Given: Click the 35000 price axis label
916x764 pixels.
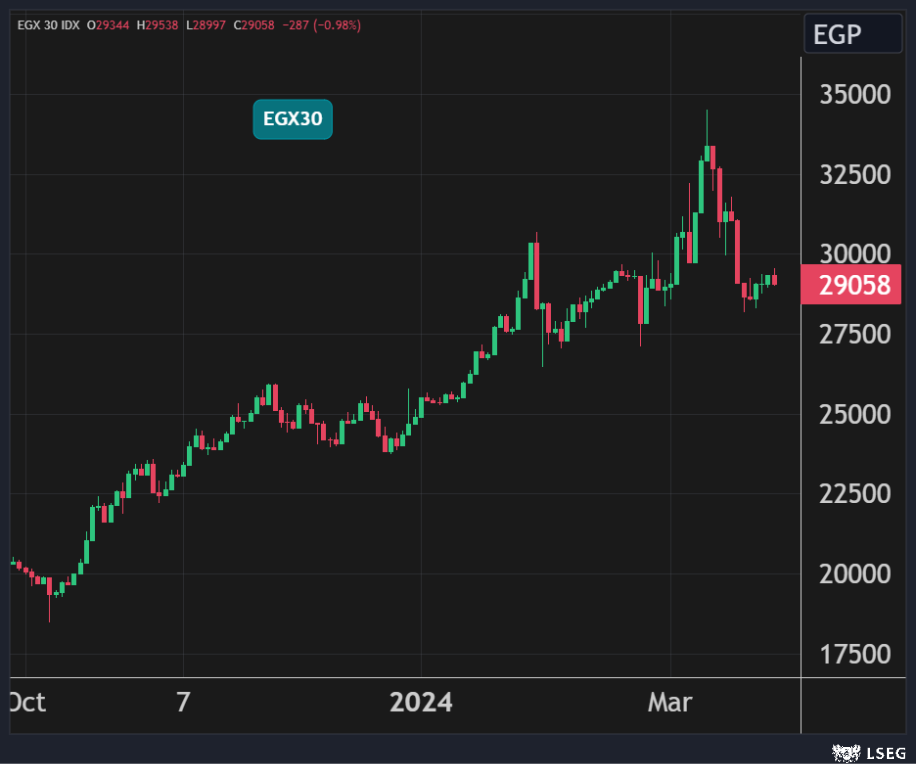Looking at the screenshot, I should click(854, 95).
